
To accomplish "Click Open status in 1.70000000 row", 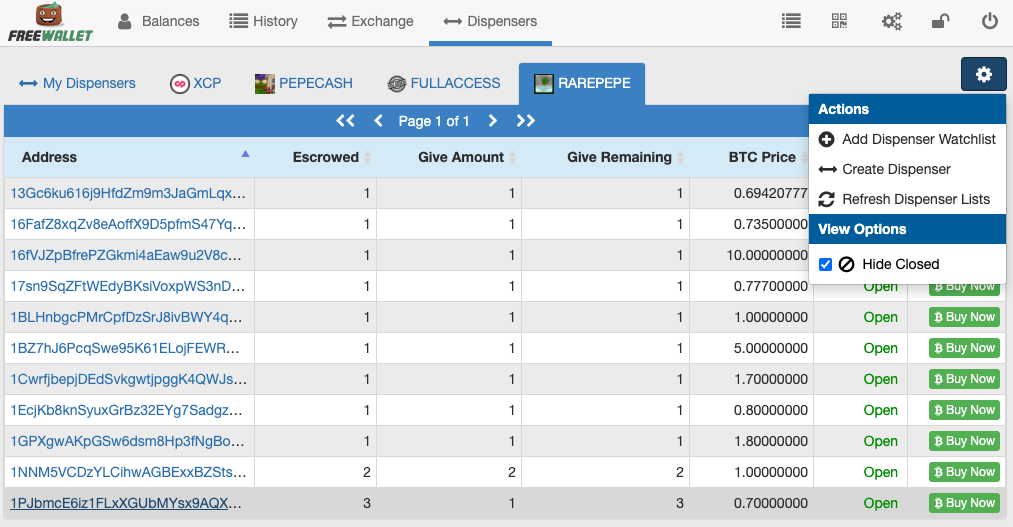I will point(881,379).
